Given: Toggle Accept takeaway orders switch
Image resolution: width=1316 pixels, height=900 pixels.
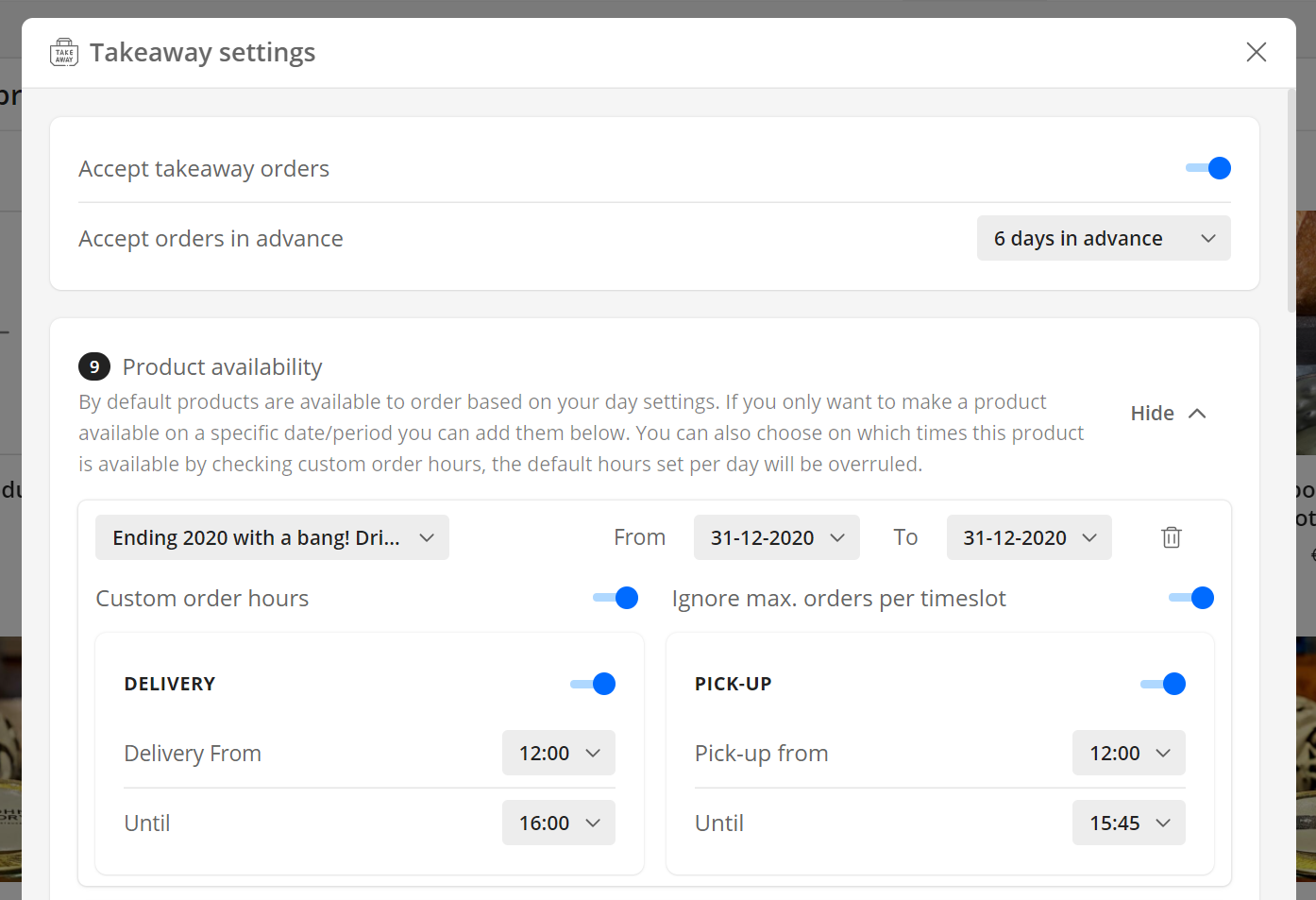Looking at the screenshot, I should point(1208,168).
